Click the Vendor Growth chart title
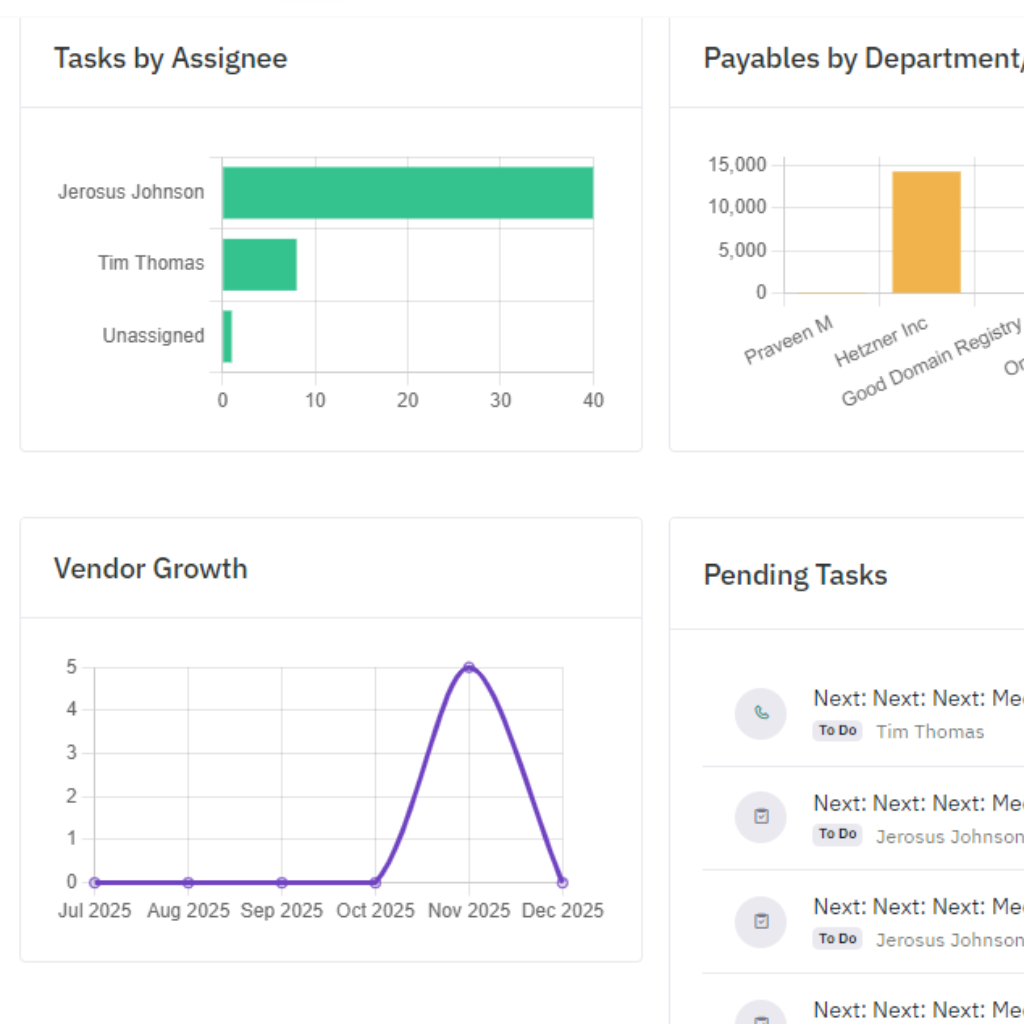 tap(149, 568)
